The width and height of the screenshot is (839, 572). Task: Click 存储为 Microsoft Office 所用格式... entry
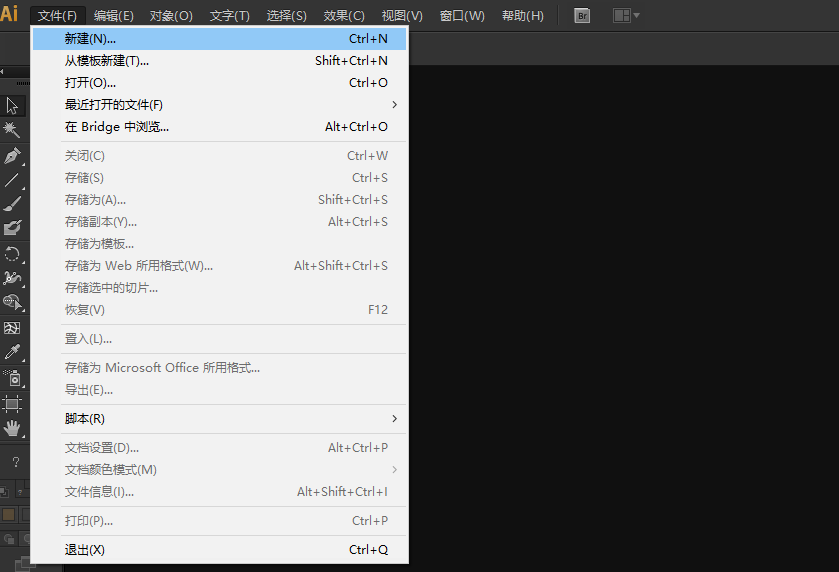[219, 368]
